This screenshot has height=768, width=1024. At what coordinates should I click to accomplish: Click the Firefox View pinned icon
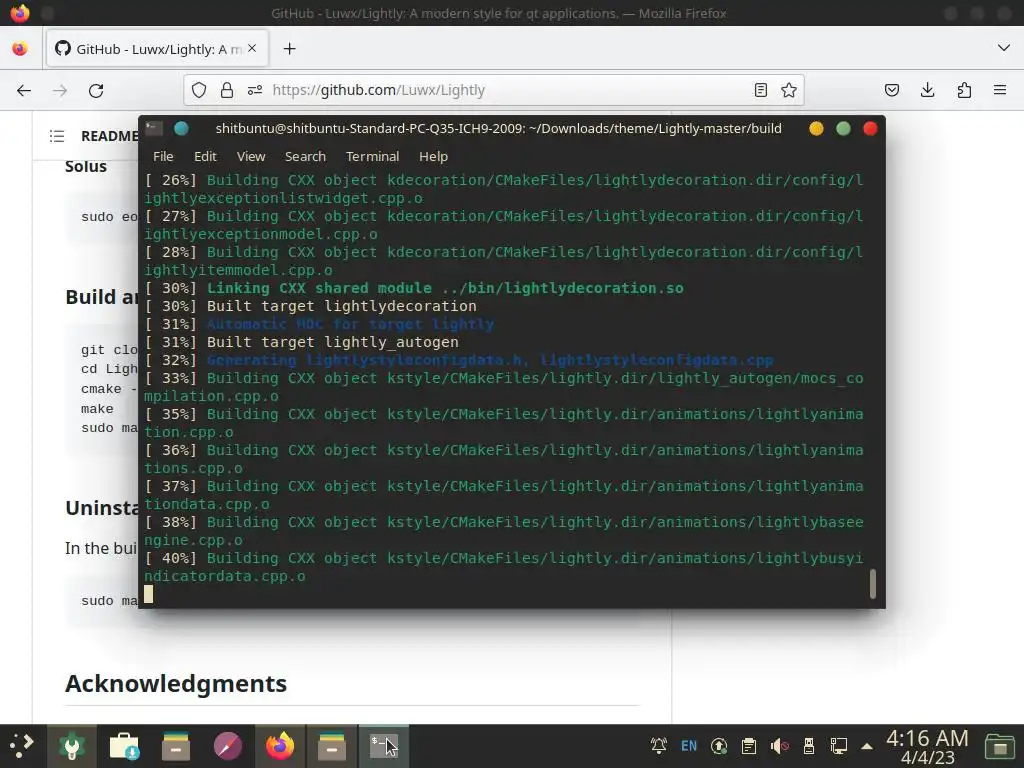click(x=20, y=49)
